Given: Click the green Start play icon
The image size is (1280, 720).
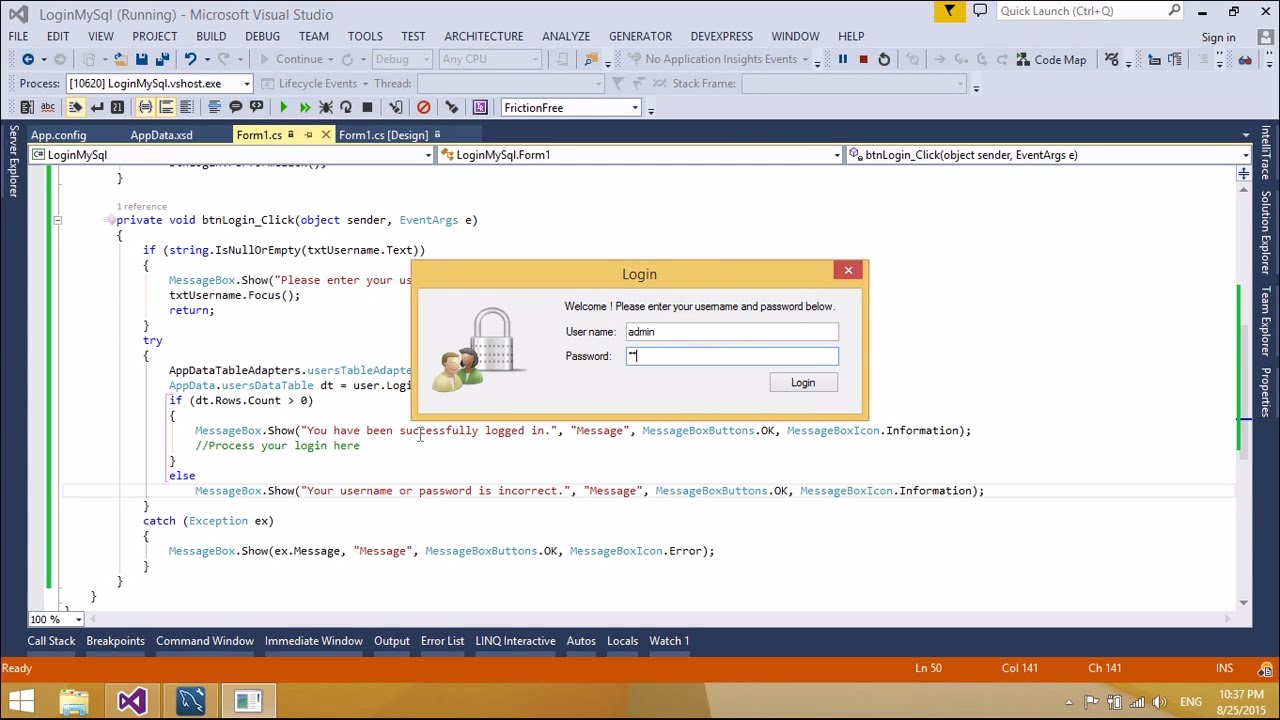Looking at the screenshot, I should (283, 108).
